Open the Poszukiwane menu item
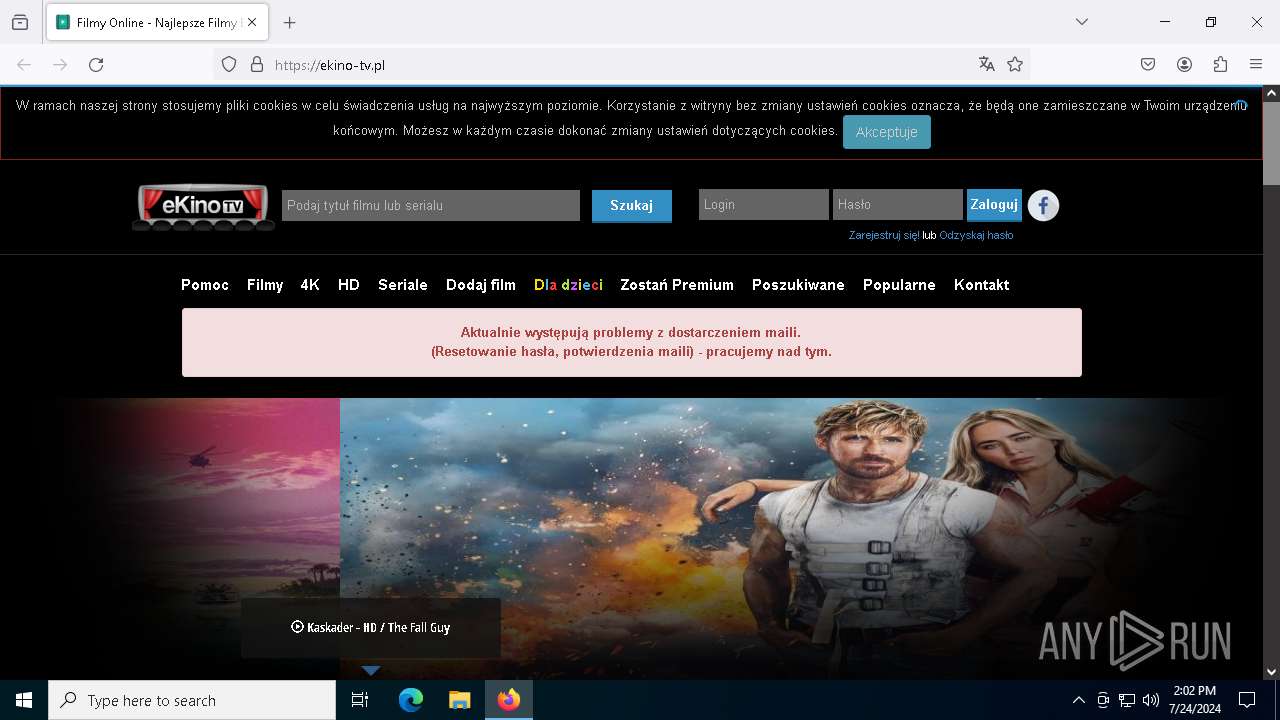This screenshot has height=720, width=1280. [x=798, y=285]
